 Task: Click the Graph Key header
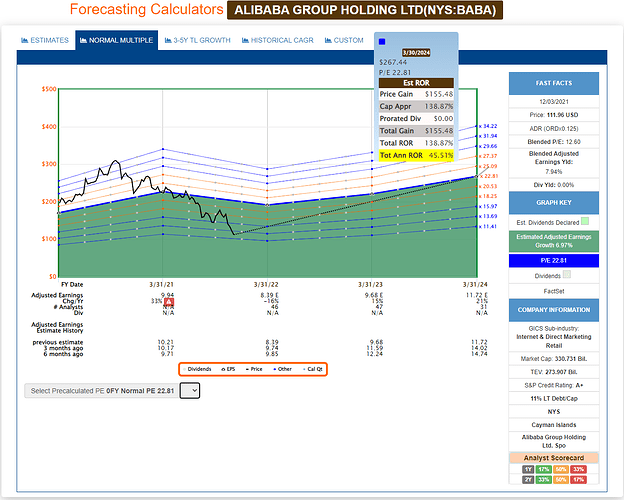(x=554, y=203)
